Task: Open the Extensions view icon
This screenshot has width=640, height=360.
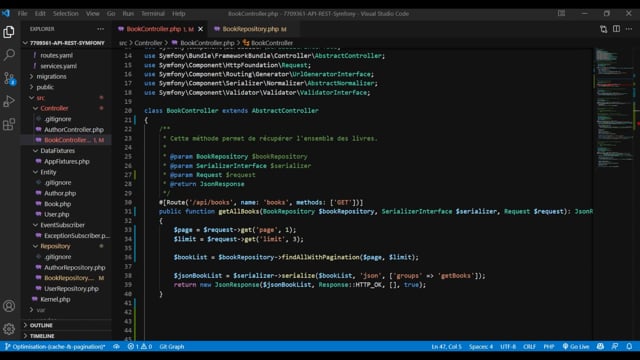Action: click(x=9, y=124)
